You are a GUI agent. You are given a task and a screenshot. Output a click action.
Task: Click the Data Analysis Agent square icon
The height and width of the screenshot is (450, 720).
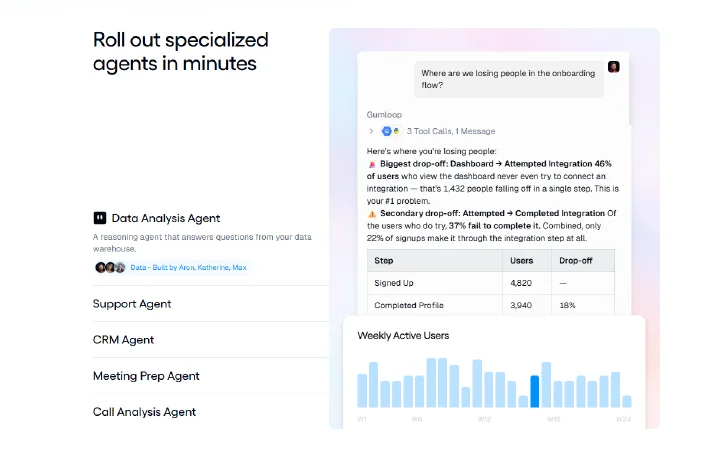(100, 218)
